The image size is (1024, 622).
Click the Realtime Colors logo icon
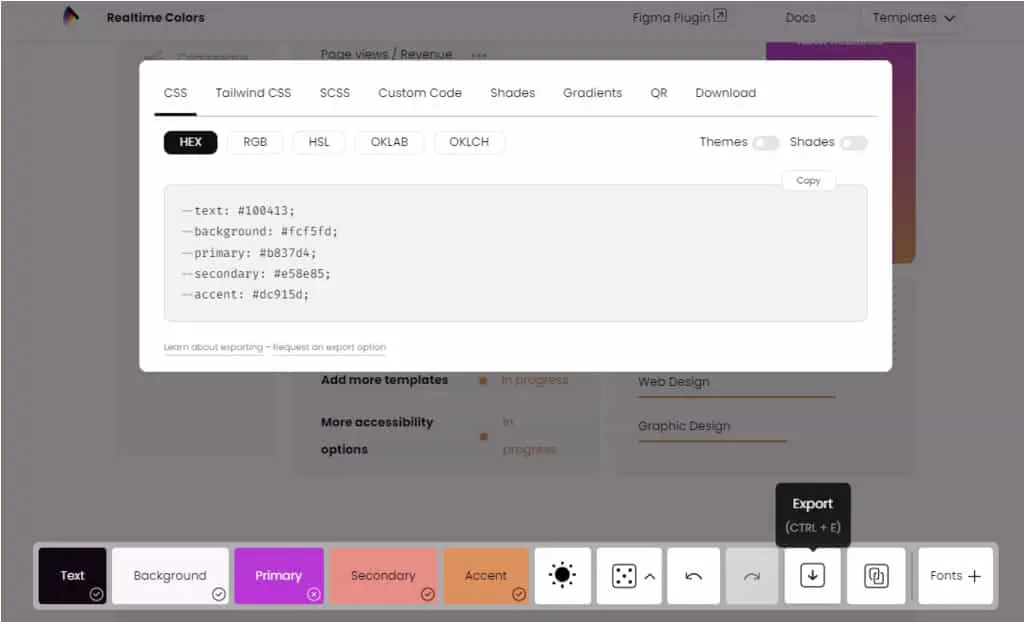click(71, 15)
